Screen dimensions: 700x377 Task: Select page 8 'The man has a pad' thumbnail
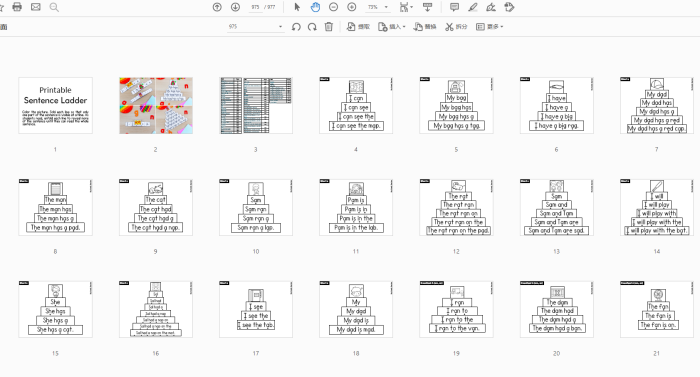point(55,207)
